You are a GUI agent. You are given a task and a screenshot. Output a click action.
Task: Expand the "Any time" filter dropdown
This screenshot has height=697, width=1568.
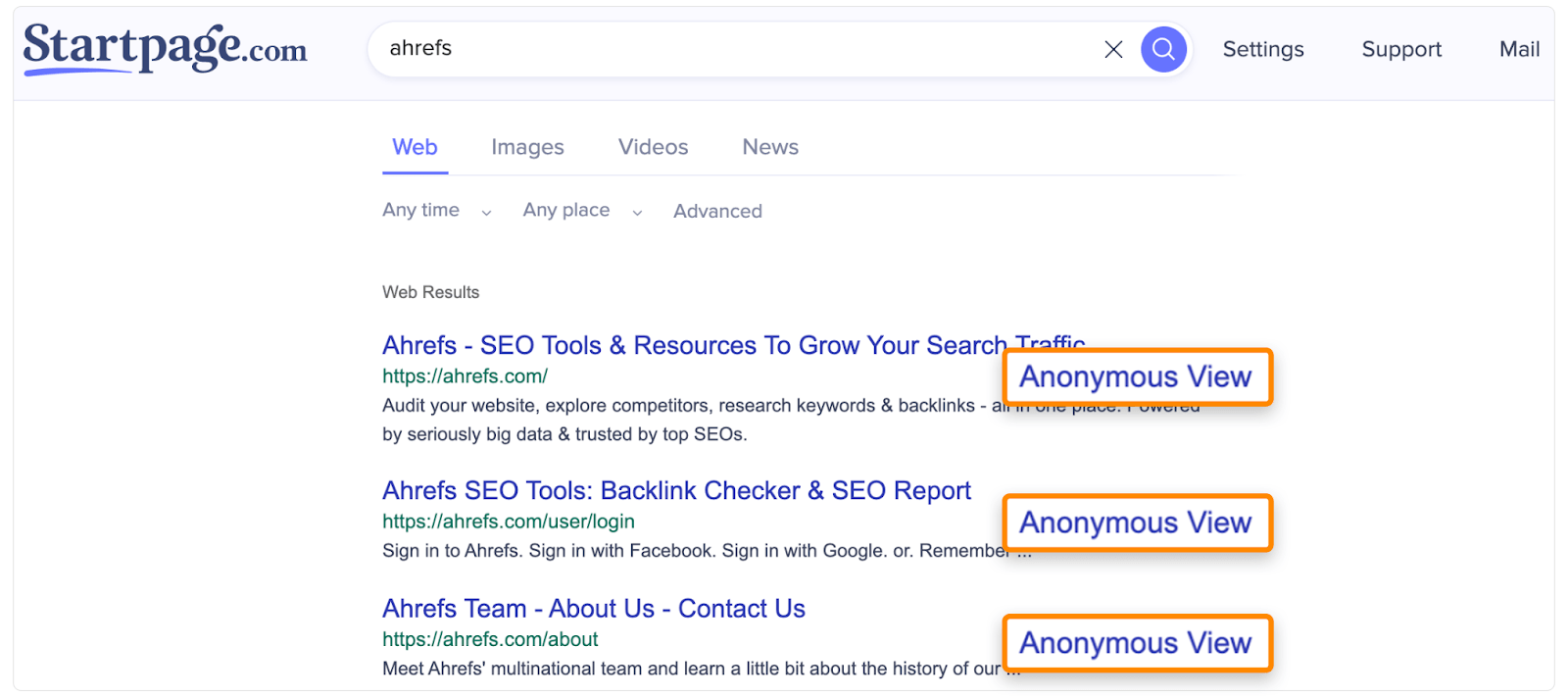tap(437, 210)
